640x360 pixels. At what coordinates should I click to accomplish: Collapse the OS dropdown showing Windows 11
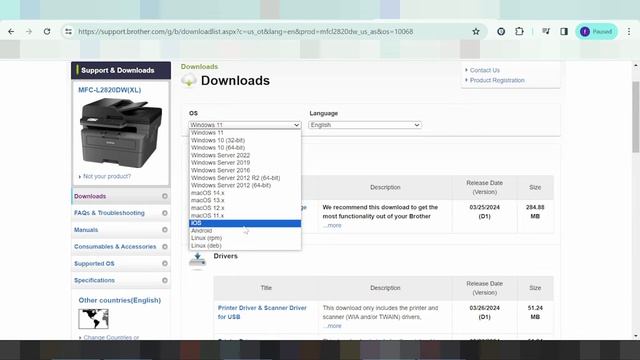(245, 125)
